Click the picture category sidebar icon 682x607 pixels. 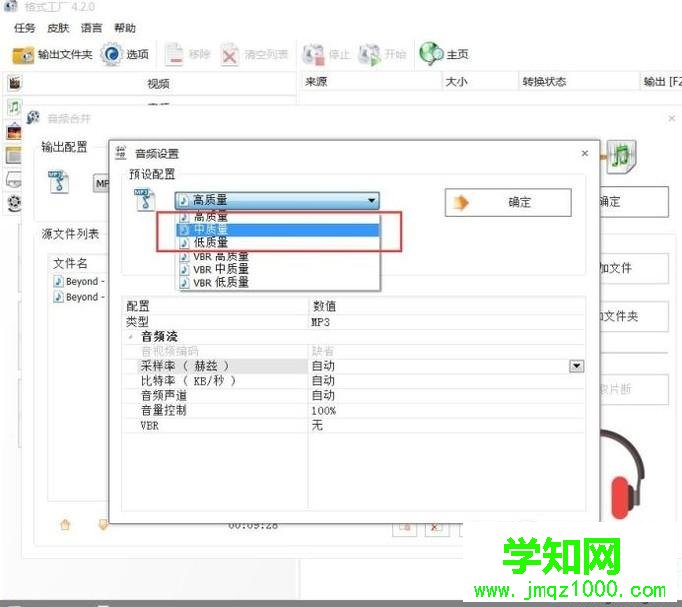14,131
